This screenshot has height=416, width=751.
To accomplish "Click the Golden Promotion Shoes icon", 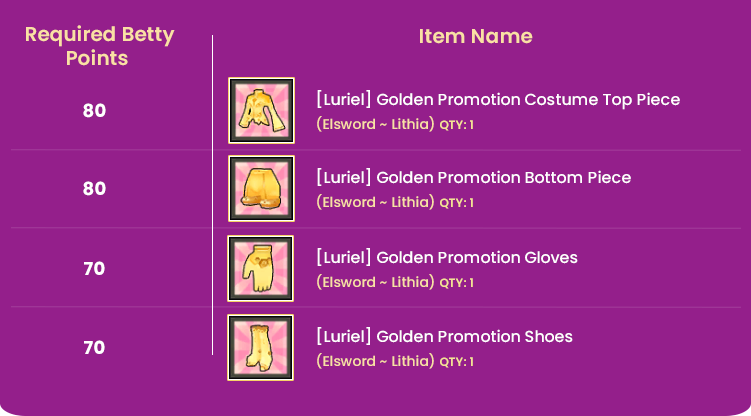I will pos(261,347).
